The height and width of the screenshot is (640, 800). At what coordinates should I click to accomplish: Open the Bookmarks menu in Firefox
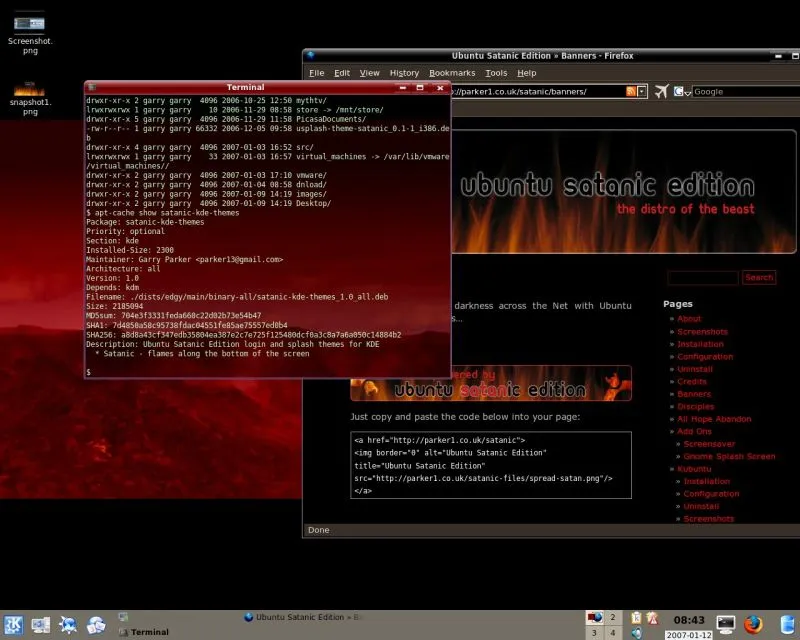pyautogui.click(x=452, y=72)
